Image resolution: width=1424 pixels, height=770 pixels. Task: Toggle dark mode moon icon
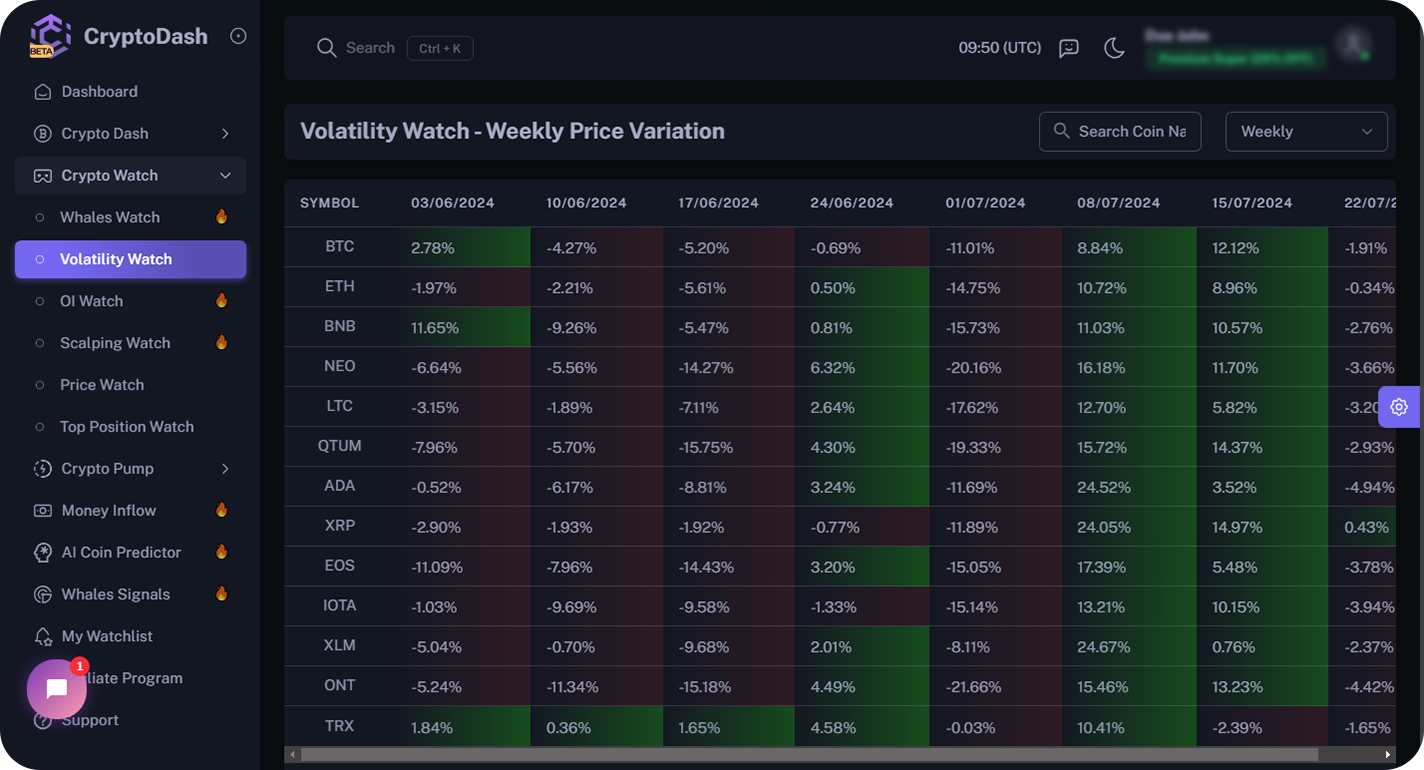coord(1114,48)
